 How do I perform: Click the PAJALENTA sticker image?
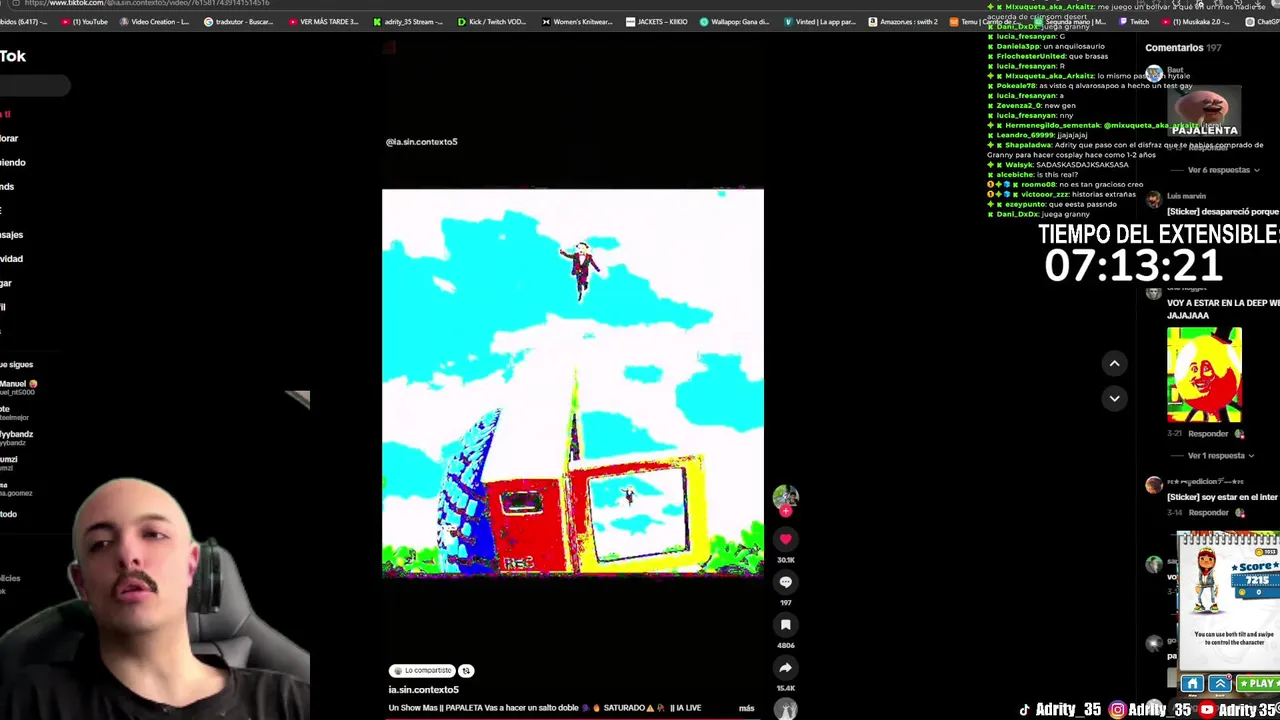click(x=1204, y=112)
